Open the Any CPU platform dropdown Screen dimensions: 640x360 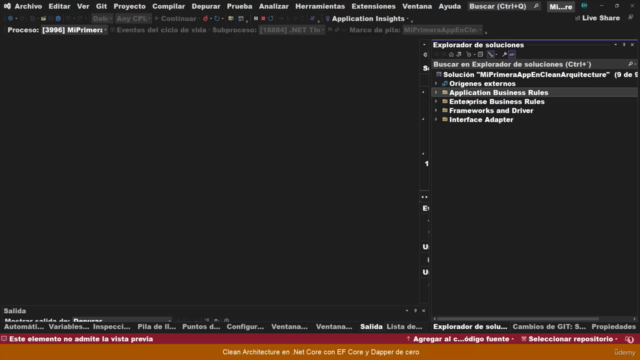133,18
